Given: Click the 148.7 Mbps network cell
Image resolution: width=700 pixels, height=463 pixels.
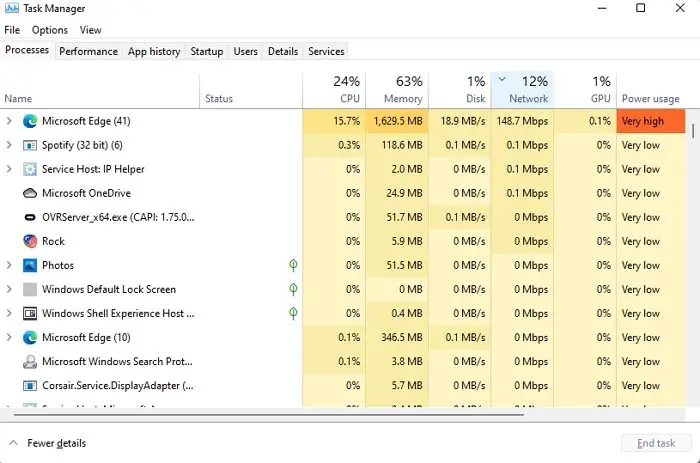Looking at the screenshot, I should 522,121.
